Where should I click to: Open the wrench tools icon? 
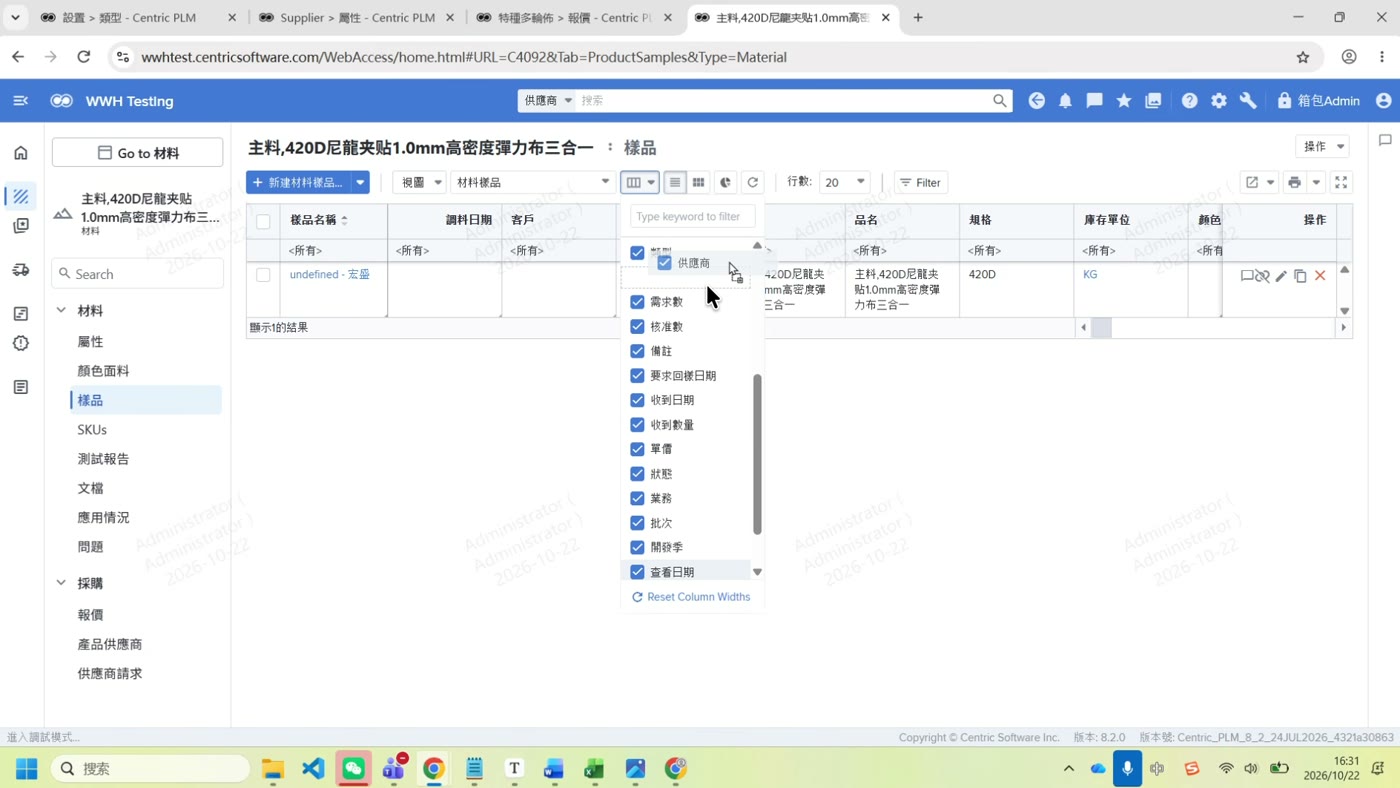click(1248, 101)
